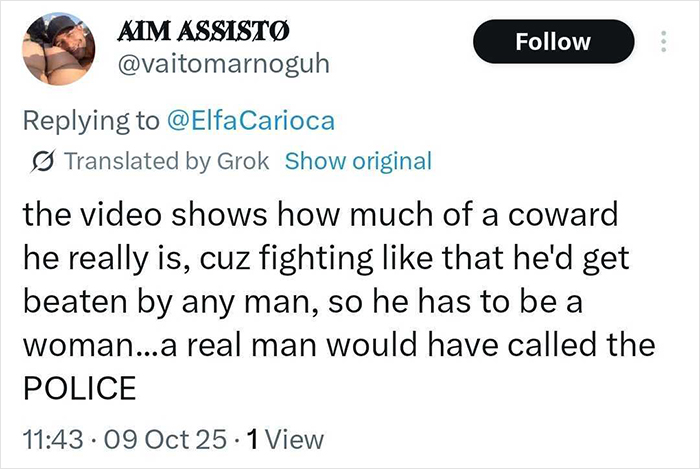Click the 11:43 timestamp
This screenshot has height=469, width=700.
[x=48, y=438]
